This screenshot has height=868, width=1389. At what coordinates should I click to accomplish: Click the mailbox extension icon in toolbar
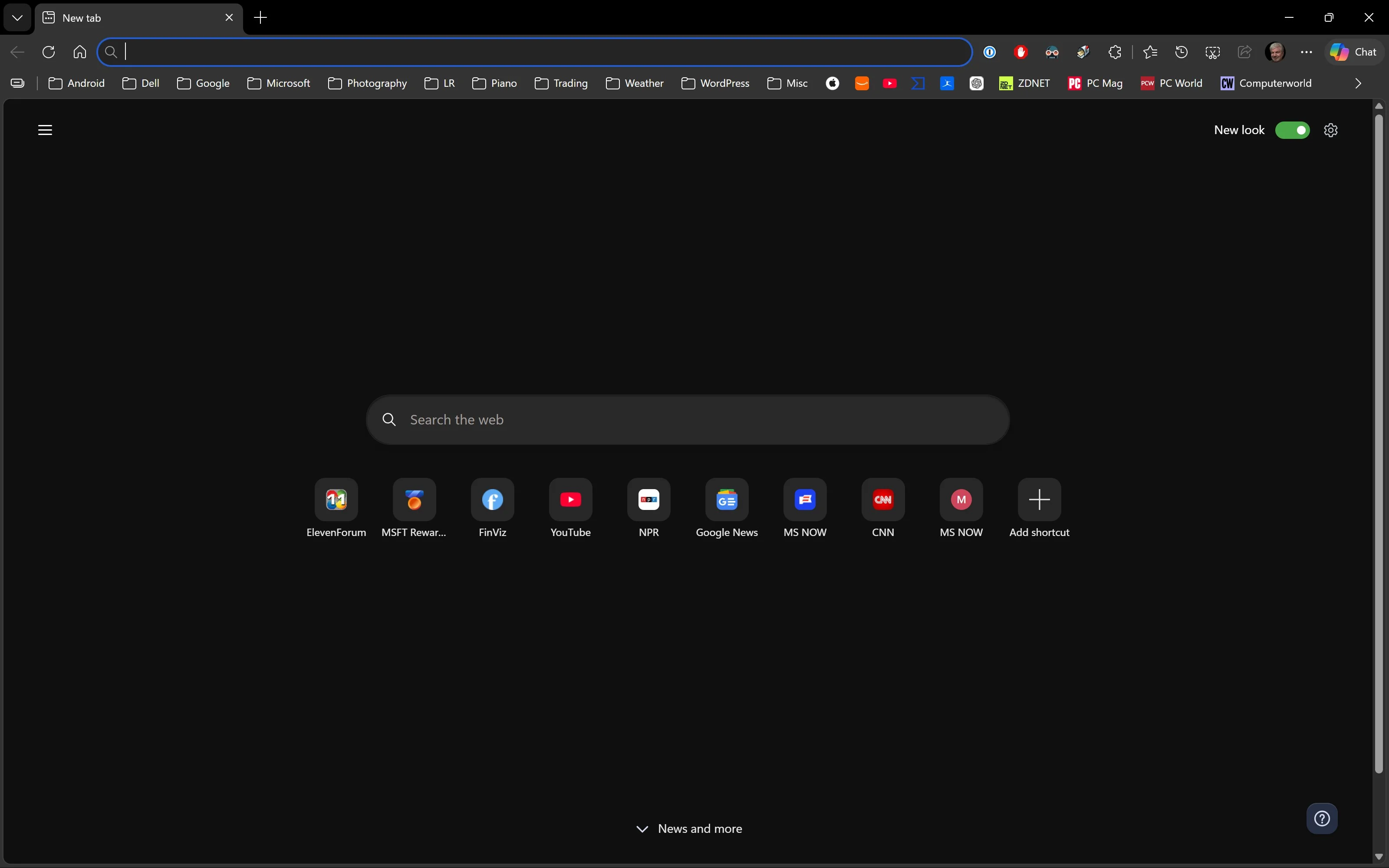pos(1083,52)
